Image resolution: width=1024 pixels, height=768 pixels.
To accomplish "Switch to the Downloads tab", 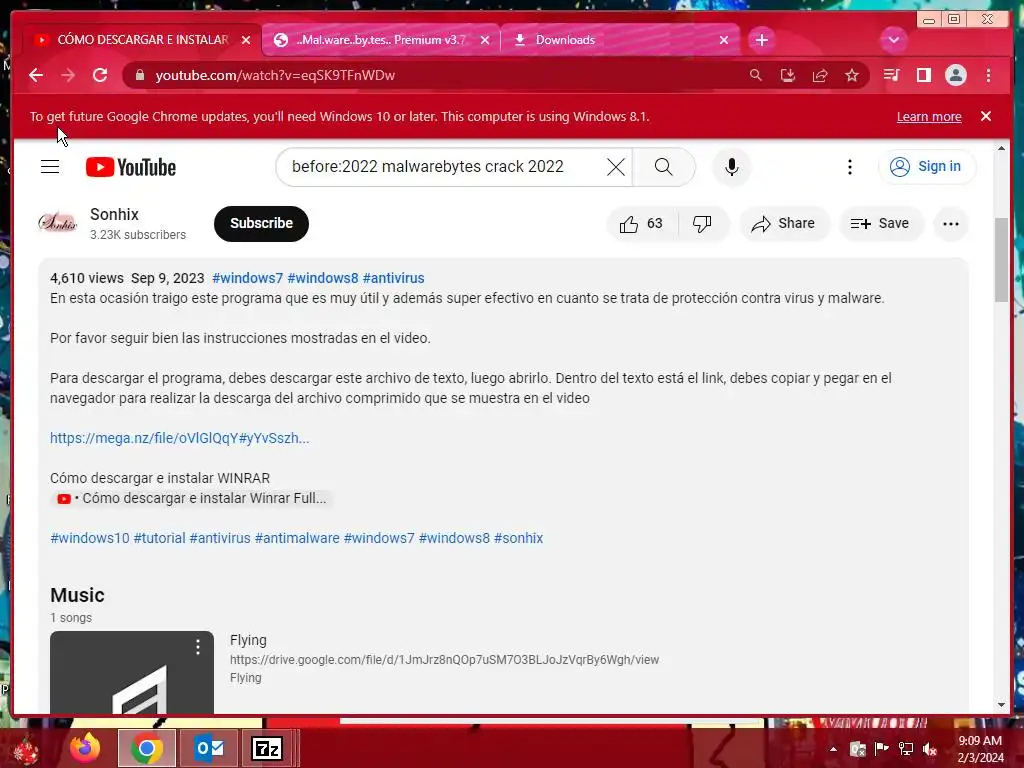I will pos(620,40).
